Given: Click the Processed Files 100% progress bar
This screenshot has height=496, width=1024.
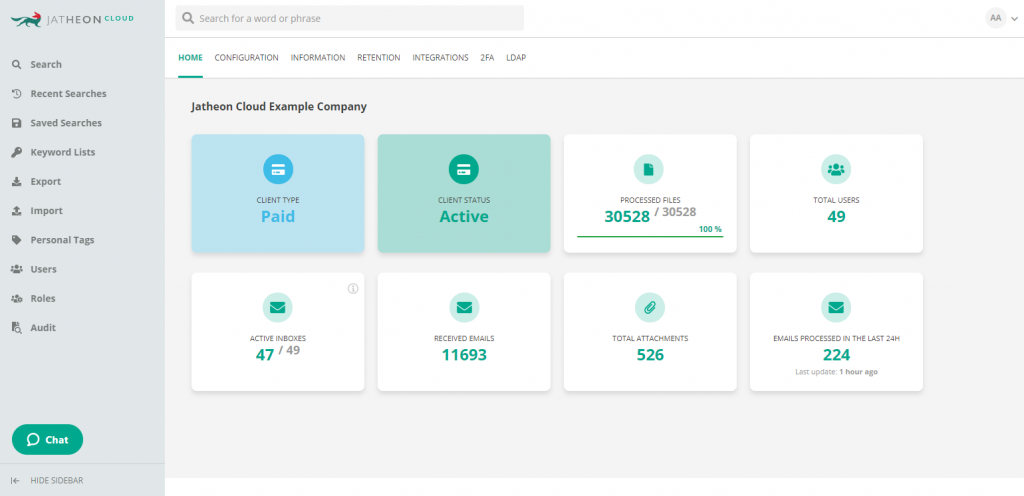Looking at the screenshot, I should (x=650, y=236).
